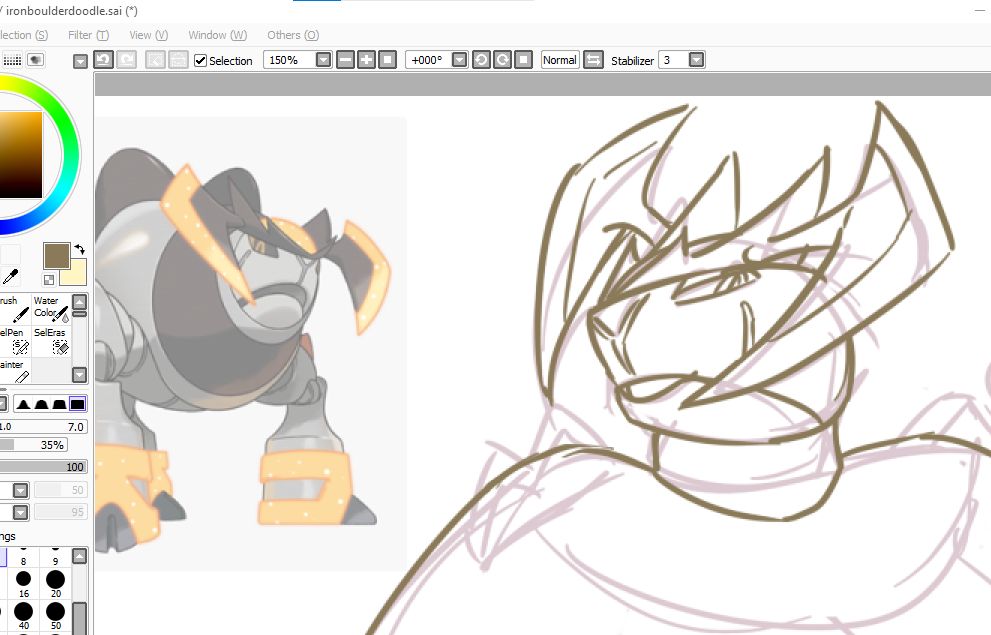Image resolution: width=991 pixels, height=635 pixels.
Task: Reset the canvas rotation with the reset icon
Action: point(522,60)
